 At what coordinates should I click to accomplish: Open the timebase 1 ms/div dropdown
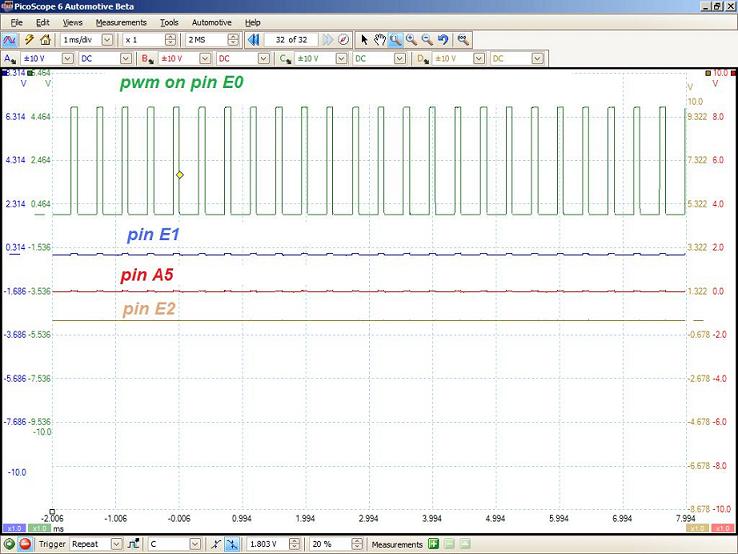pos(107,40)
